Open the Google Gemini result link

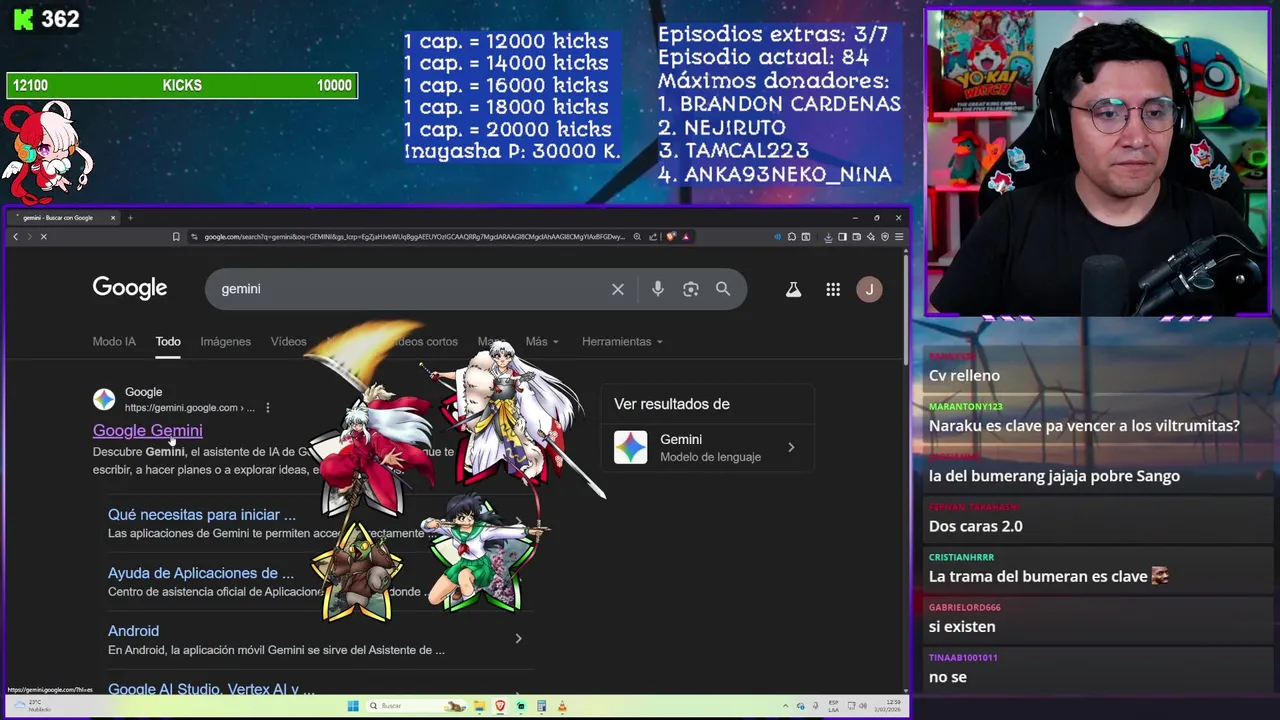(147, 430)
